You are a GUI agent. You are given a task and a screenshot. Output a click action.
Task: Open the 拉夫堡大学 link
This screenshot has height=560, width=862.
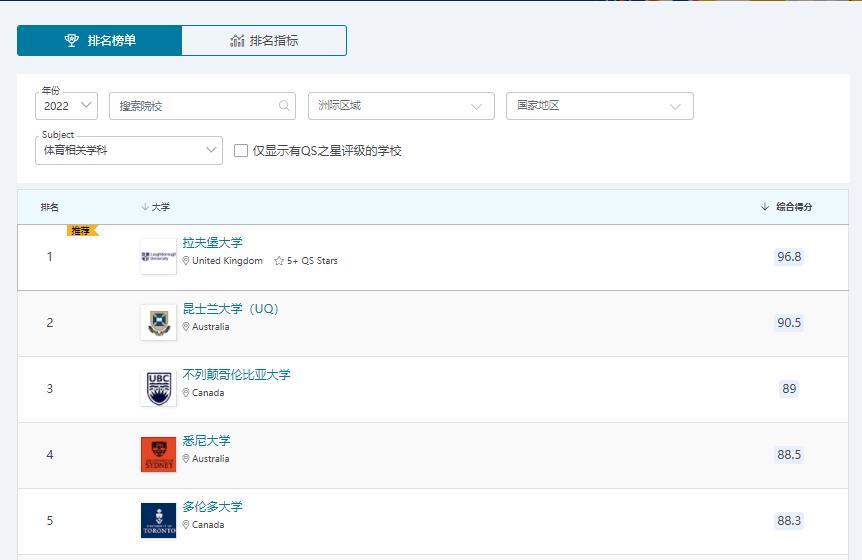pos(212,242)
